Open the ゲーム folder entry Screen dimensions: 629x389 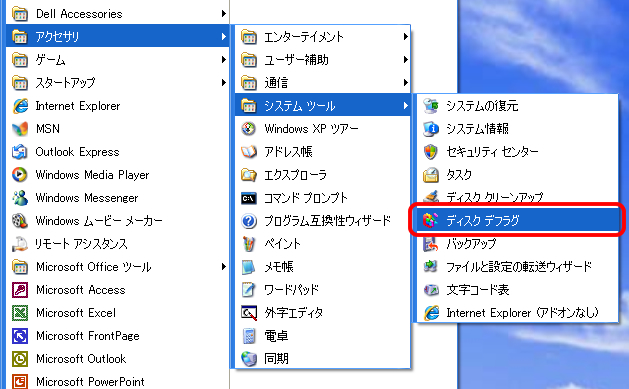click(117, 60)
